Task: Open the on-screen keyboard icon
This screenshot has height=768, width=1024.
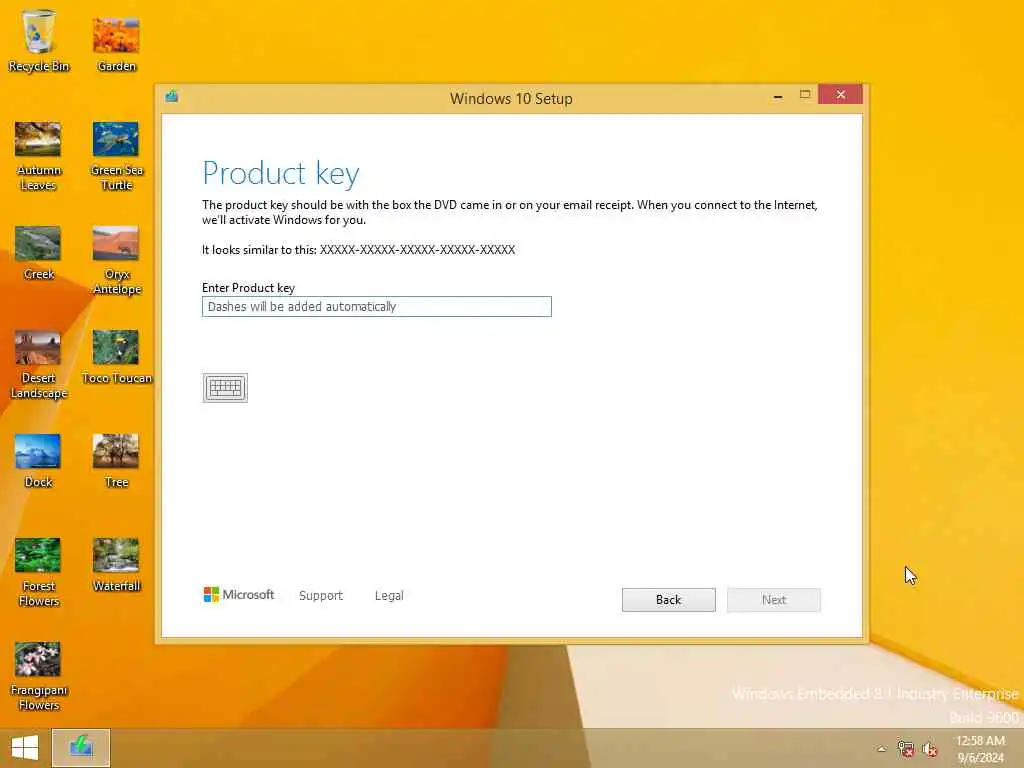Action: (x=225, y=388)
